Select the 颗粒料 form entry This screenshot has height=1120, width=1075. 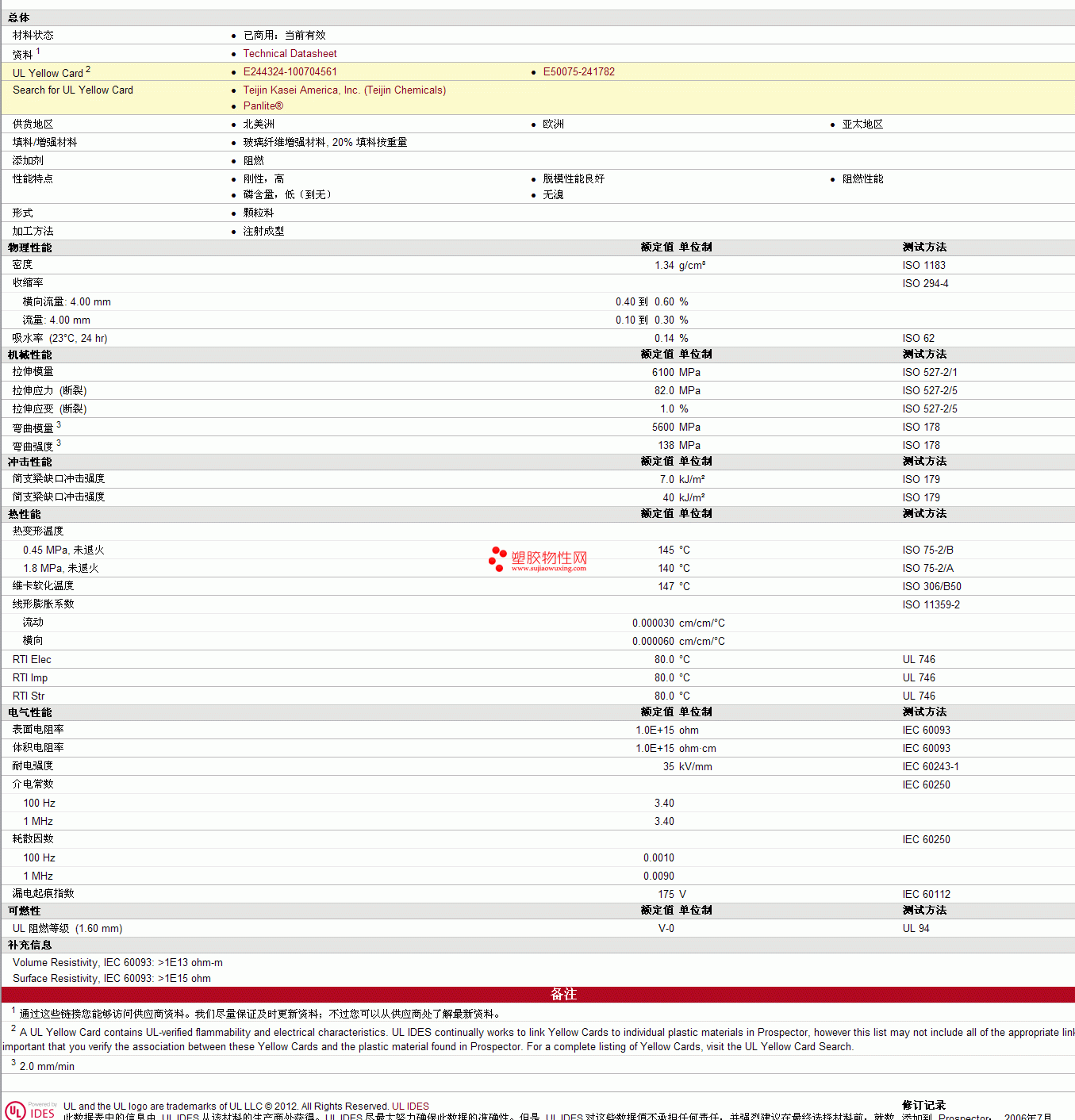click(x=259, y=213)
